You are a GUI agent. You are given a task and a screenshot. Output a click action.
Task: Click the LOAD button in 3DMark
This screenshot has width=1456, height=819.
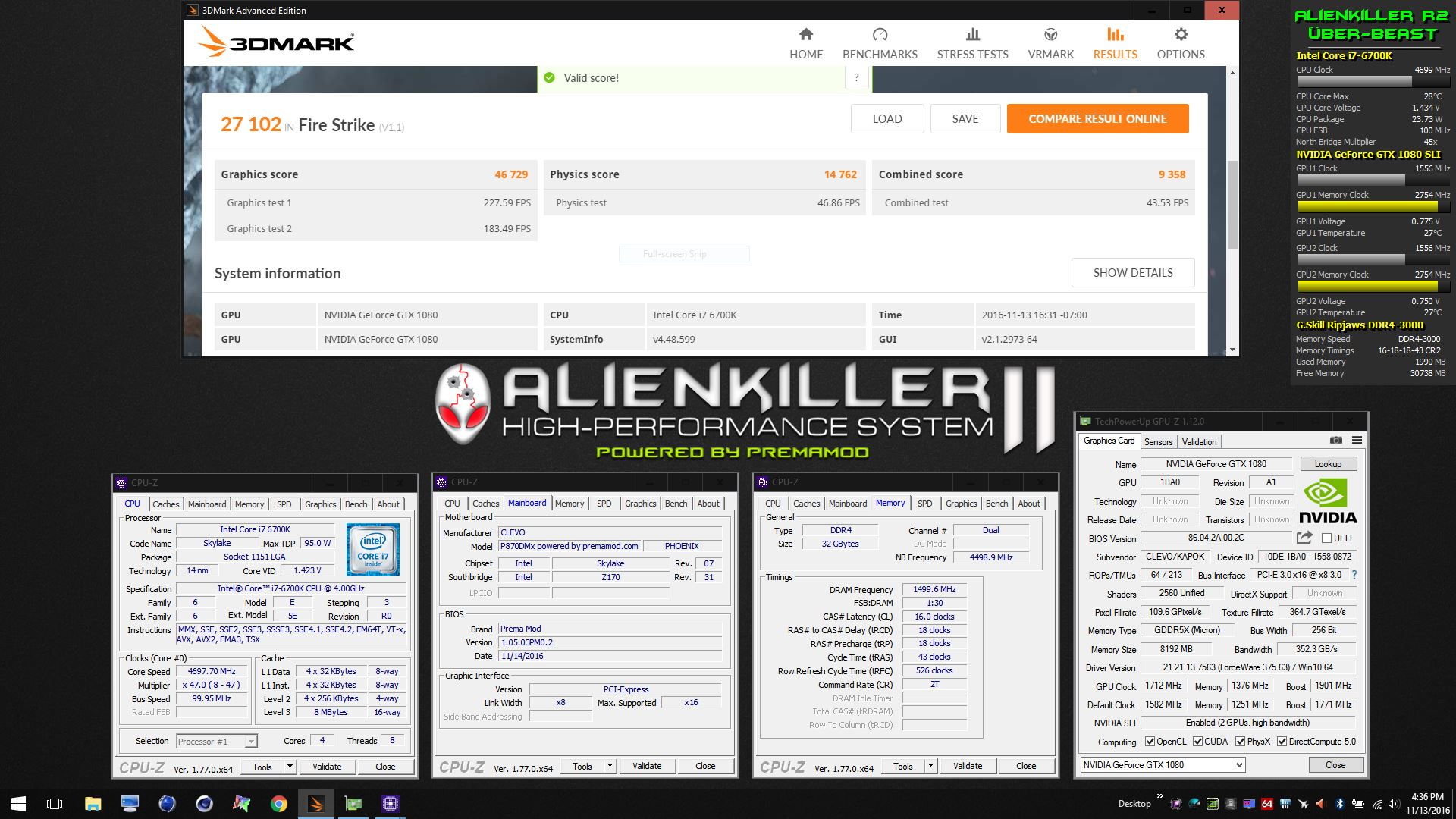tap(887, 119)
